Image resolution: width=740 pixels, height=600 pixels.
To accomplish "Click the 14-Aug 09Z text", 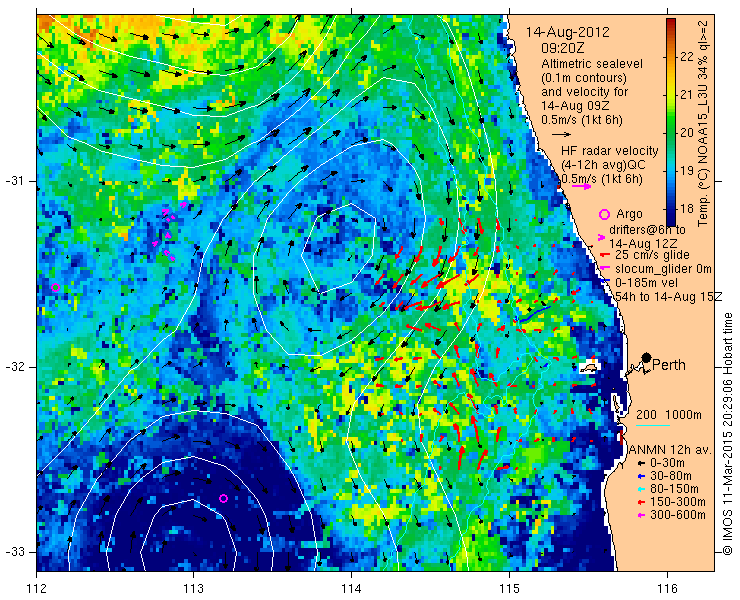I will pyautogui.click(x=575, y=106).
